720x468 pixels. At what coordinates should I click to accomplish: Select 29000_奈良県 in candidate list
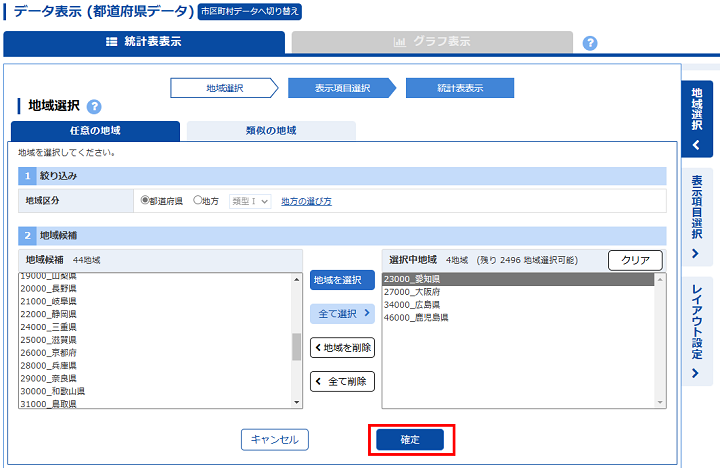[x=155, y=378]
